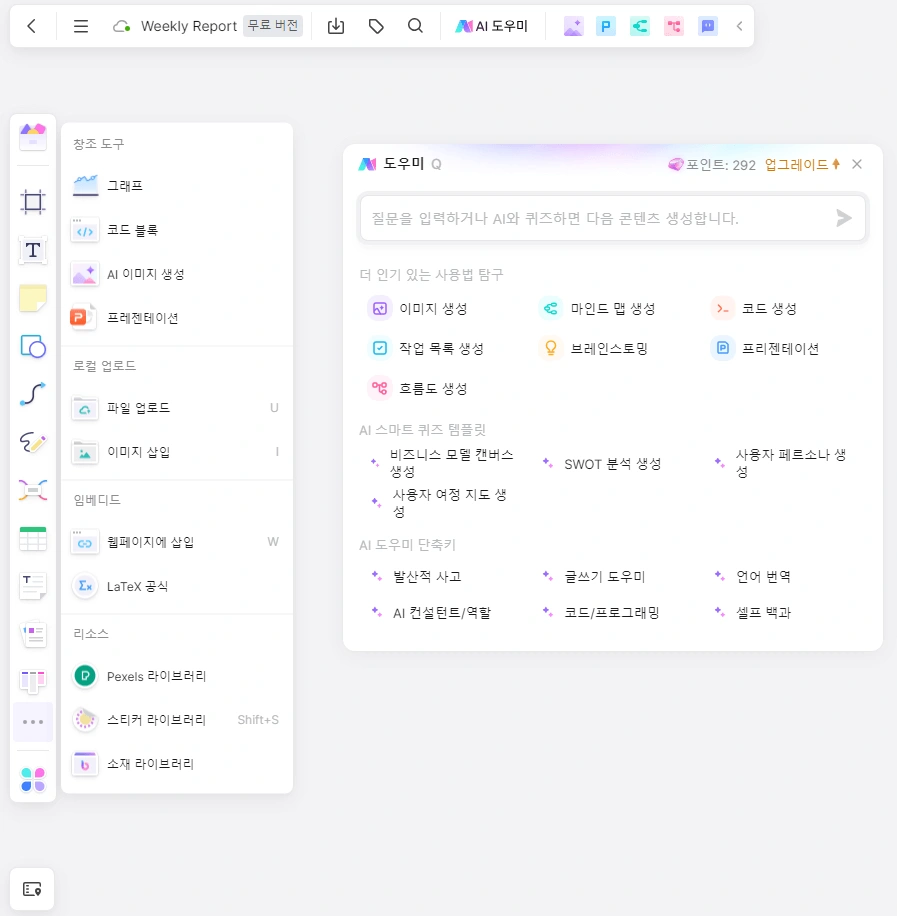Image resolution: width=897 pixels, height=916 pixels.
Task: Select the pen drawing tool
Action: coord(33,442)
